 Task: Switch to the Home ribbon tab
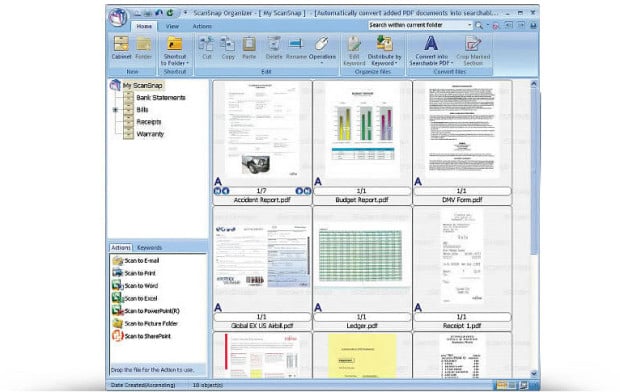[x=144, y=26]
